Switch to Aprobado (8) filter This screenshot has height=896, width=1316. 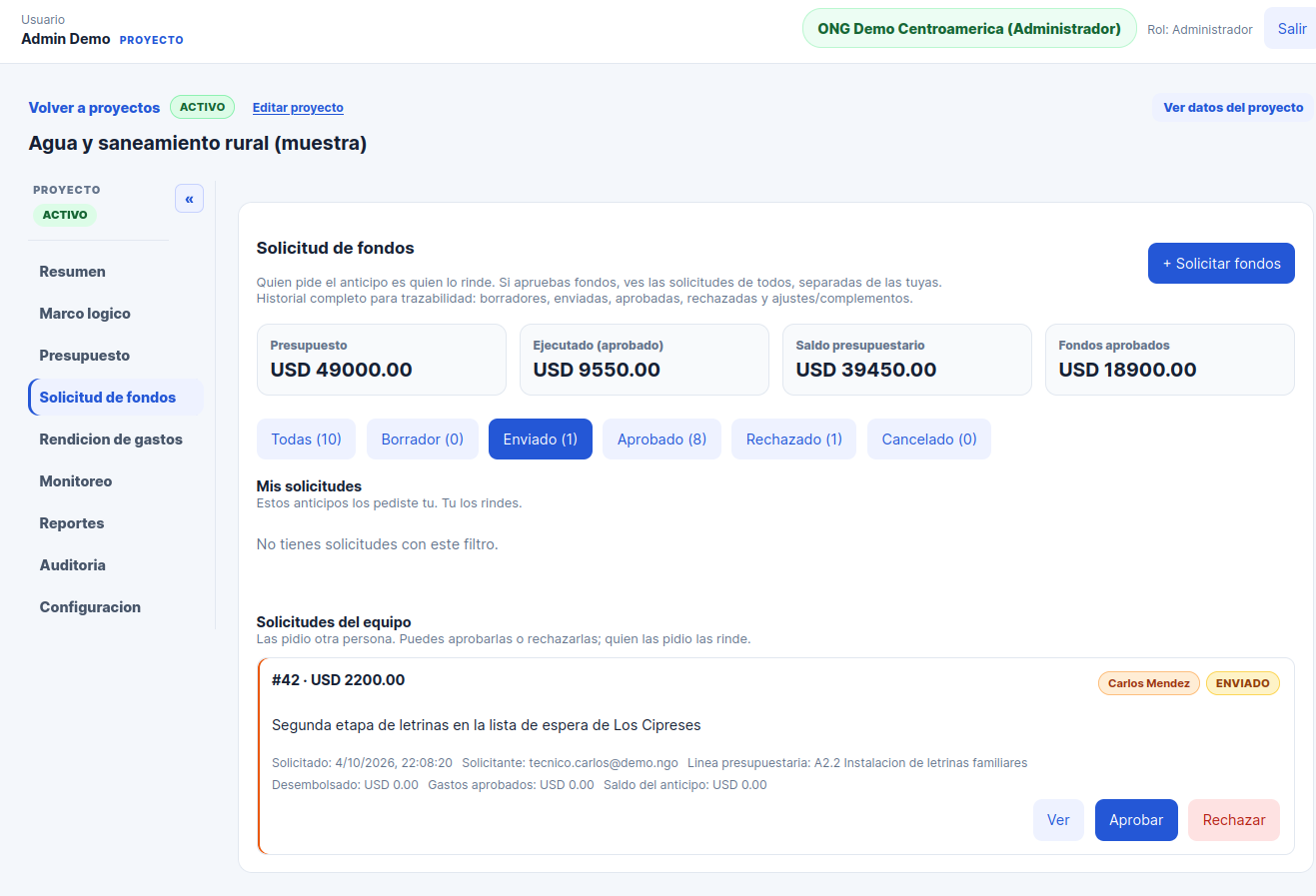coord(661,440)
